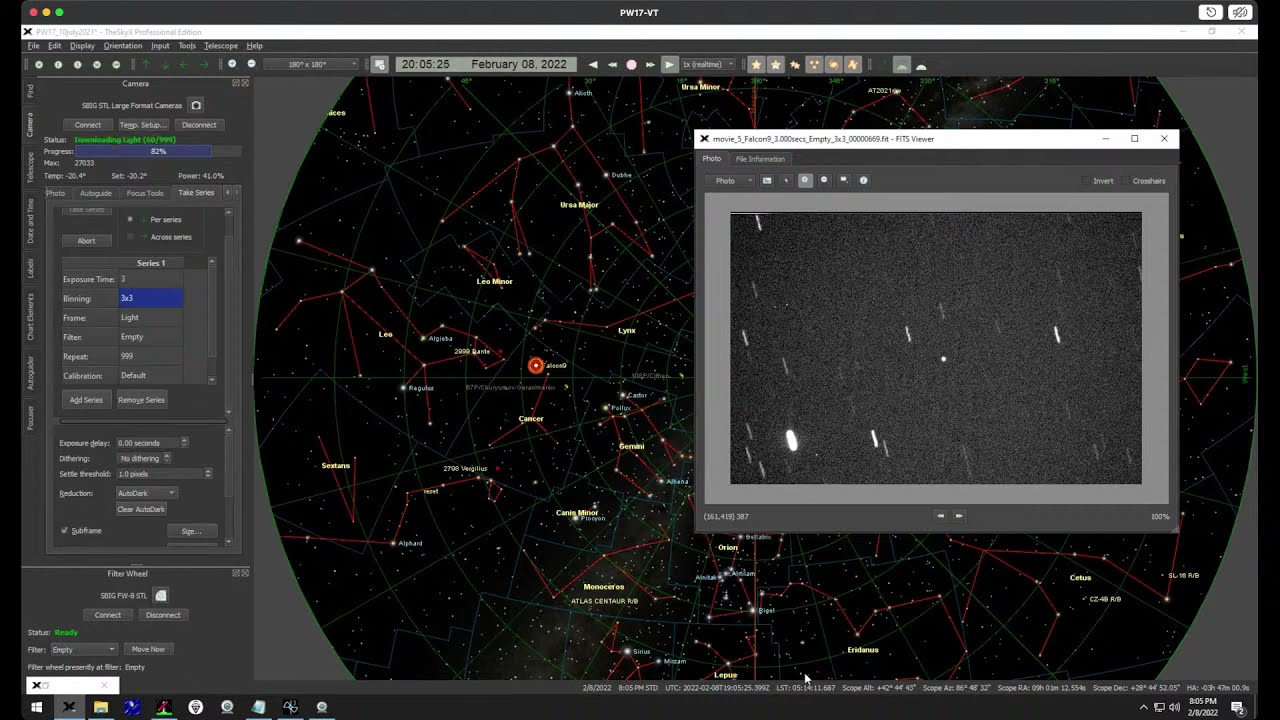Image resolution: width=1280 pixels, height=720 pixels.
Task: Click the rewind time flow button
Action: pyautogui.click(x=612, y=64)
